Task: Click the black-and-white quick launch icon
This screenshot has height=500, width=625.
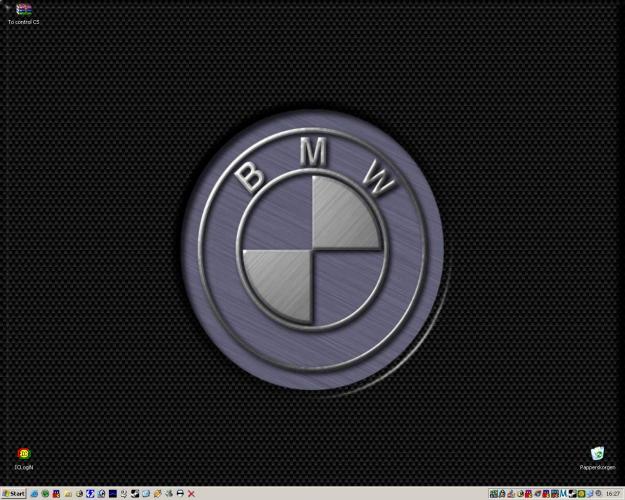Action: point(134,493)
